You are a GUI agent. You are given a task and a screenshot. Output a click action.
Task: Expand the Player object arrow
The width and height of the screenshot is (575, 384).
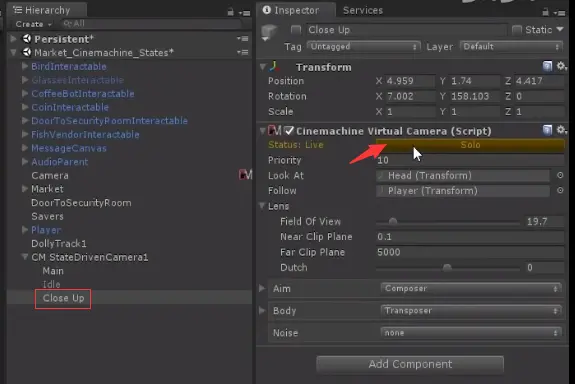[x=25, y=230]
